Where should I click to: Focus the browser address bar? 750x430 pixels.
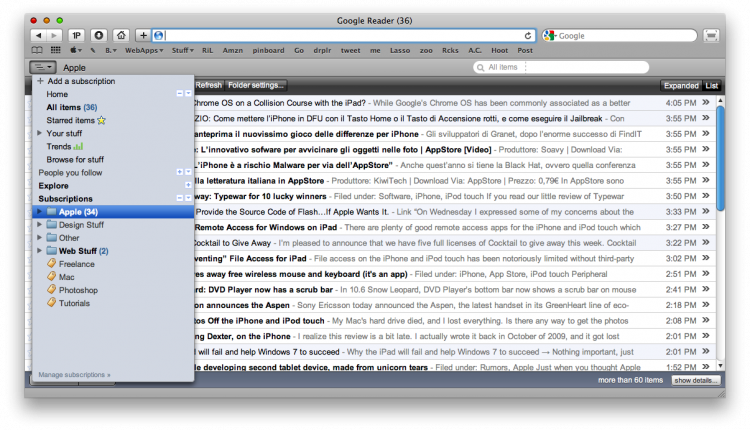344,35
